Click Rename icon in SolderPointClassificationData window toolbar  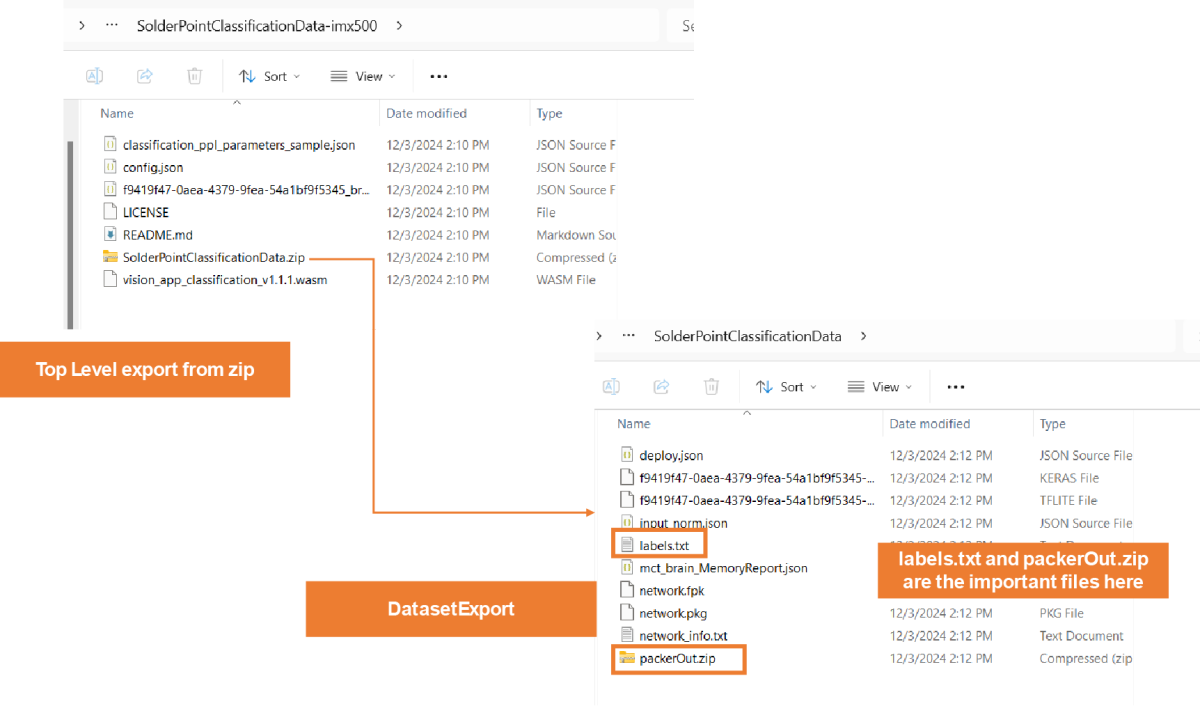[x=611, y=387]
